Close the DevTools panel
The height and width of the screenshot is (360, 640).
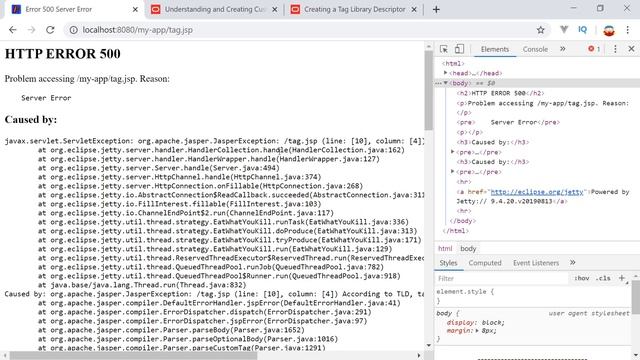[x=631, y=49]
